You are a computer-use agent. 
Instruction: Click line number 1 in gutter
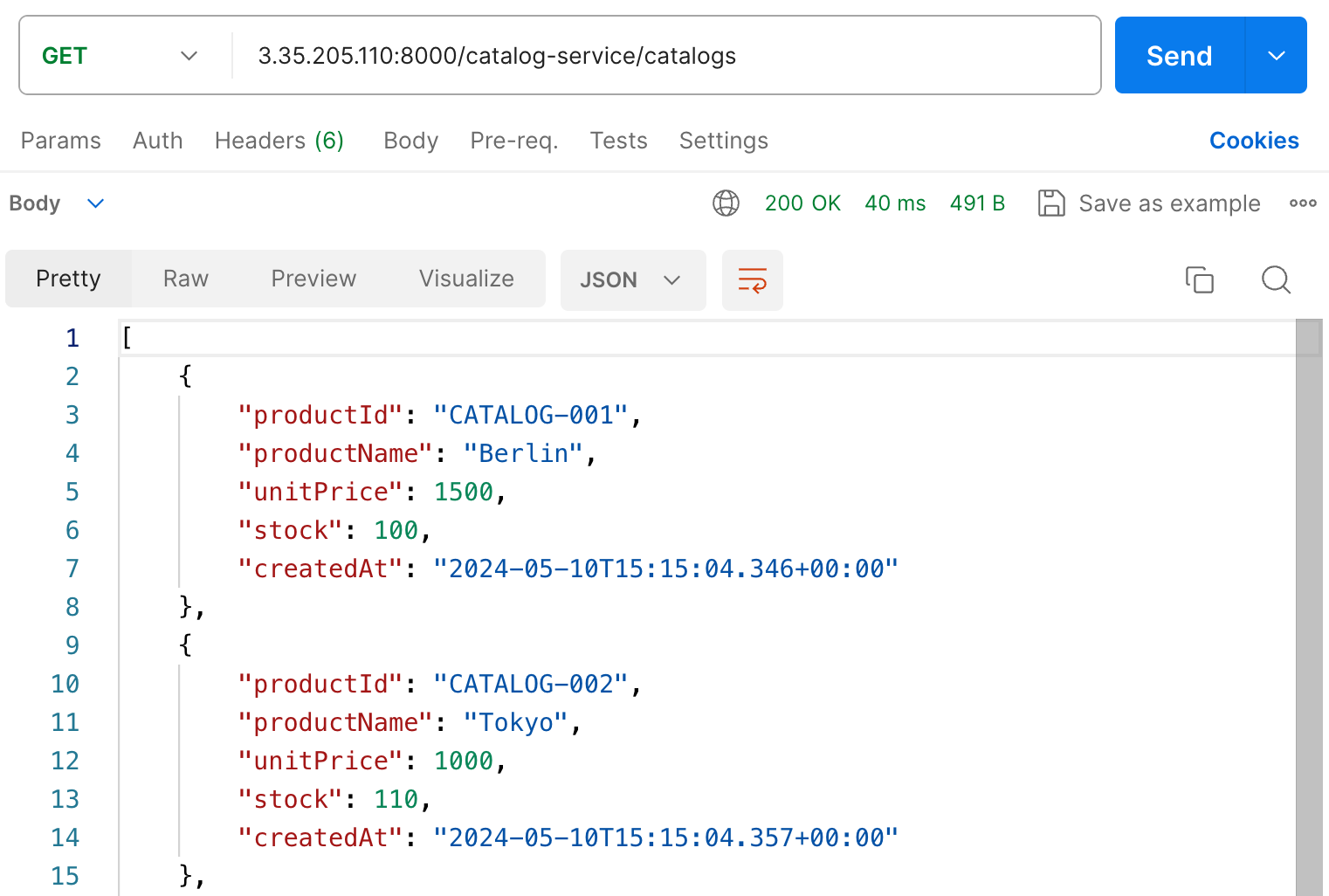tap(72, 338)
